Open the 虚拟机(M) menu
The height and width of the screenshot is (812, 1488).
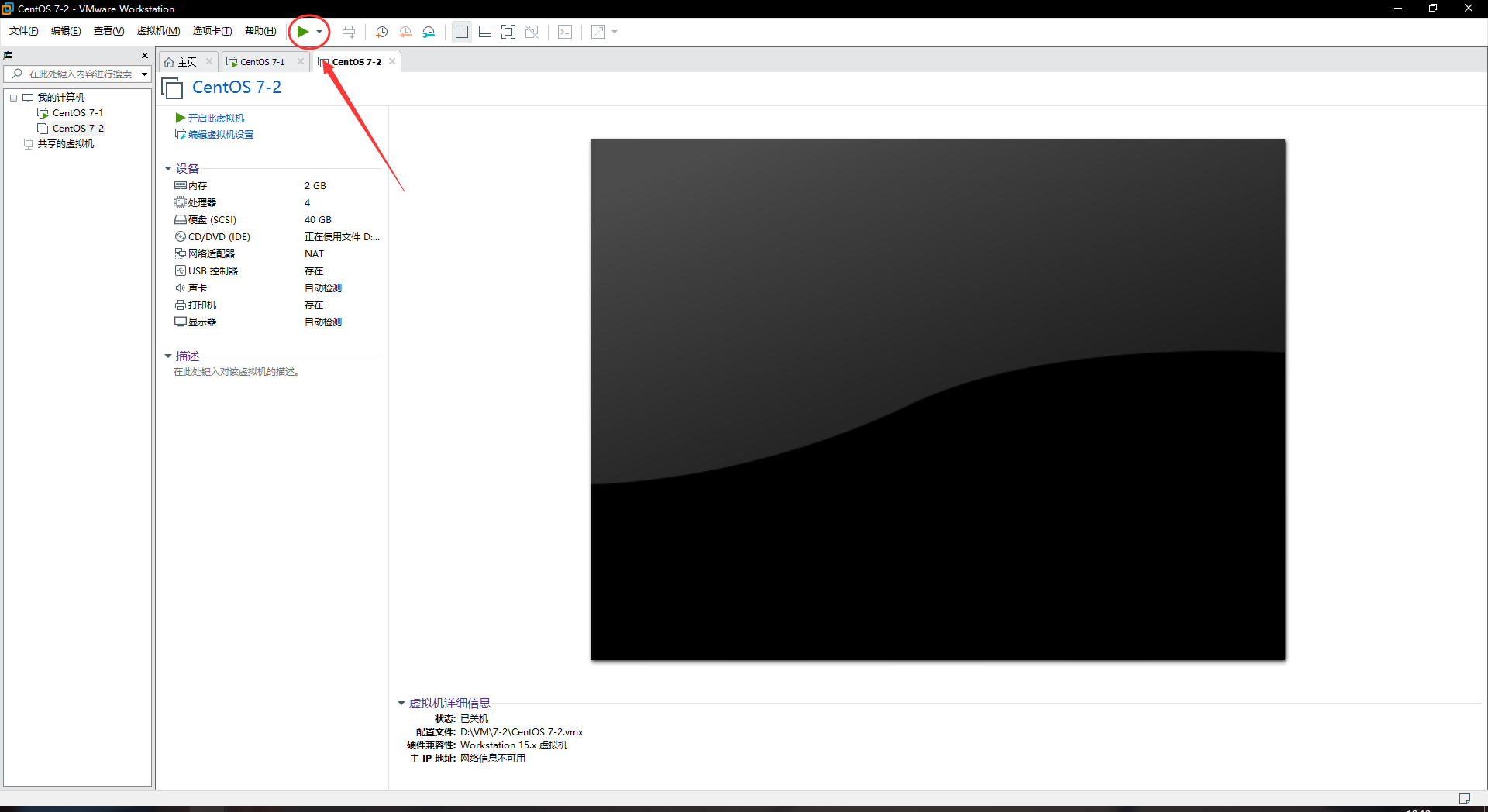(158, 31)
